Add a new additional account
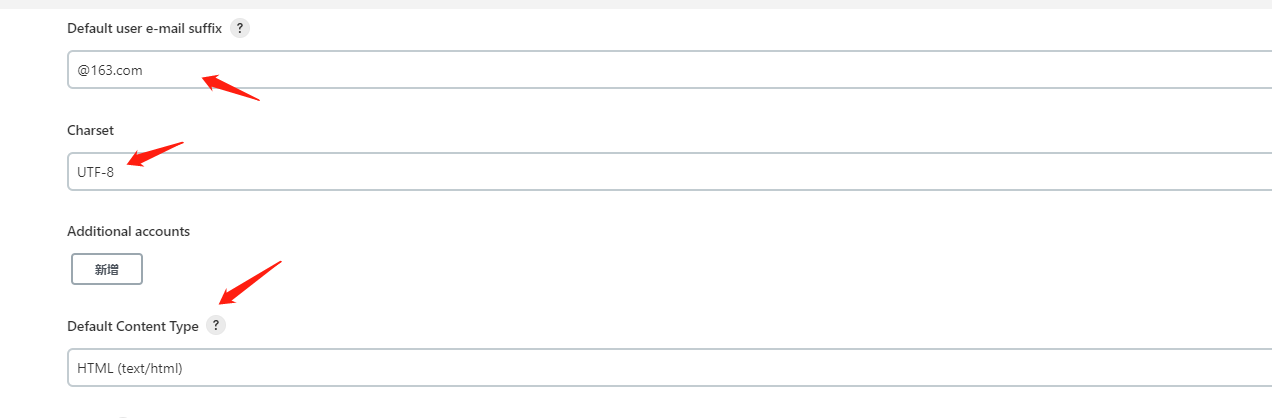1272x418 pixels. [x=107, y=269]
